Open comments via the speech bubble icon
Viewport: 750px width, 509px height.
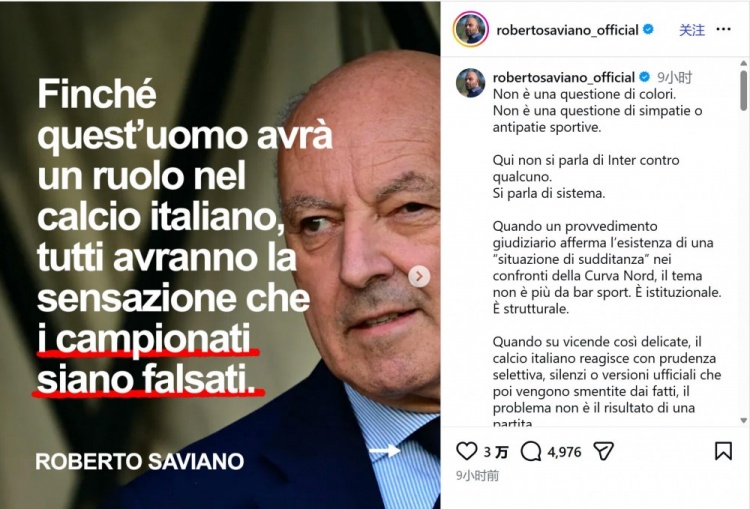click(x=530, y=451)
